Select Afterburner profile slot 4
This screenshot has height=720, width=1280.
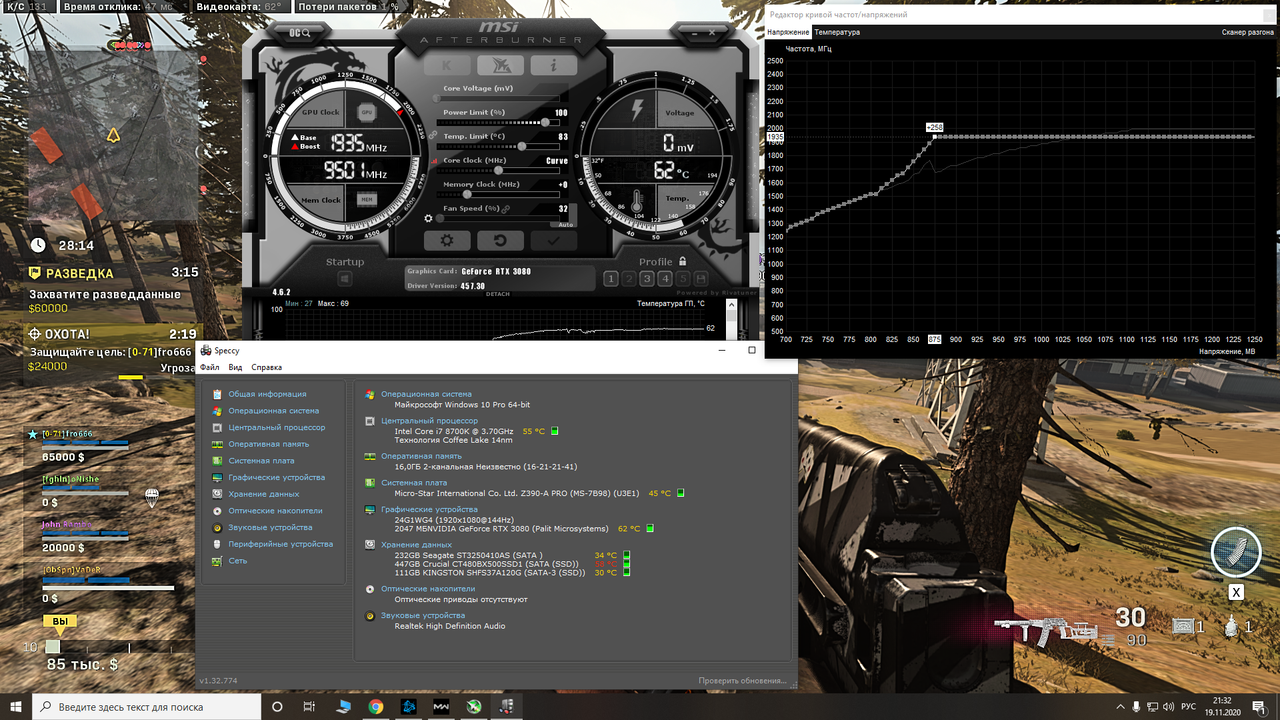664,279
